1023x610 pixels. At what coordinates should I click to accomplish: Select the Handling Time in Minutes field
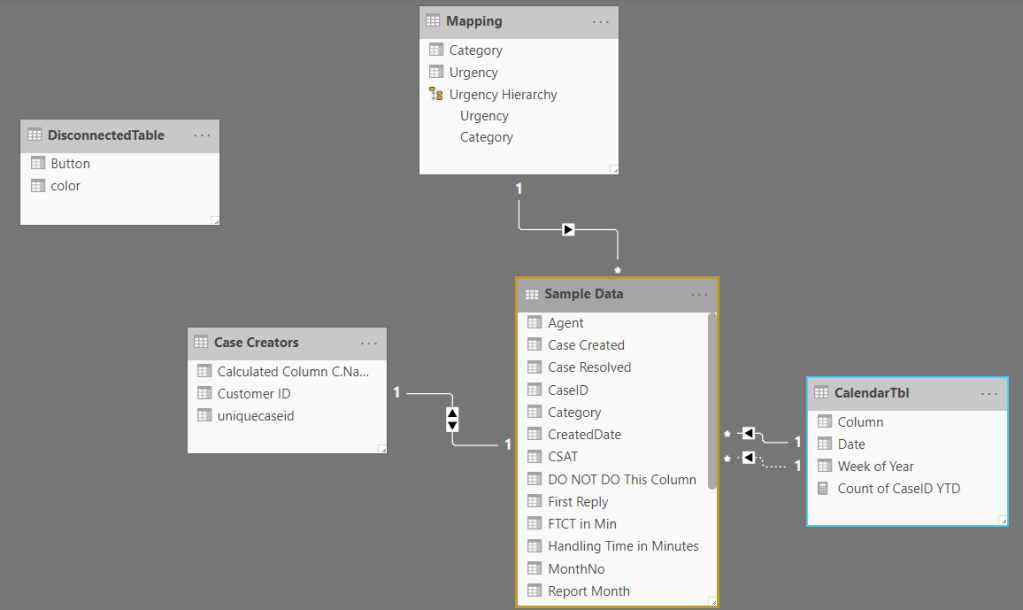(622, 546)
